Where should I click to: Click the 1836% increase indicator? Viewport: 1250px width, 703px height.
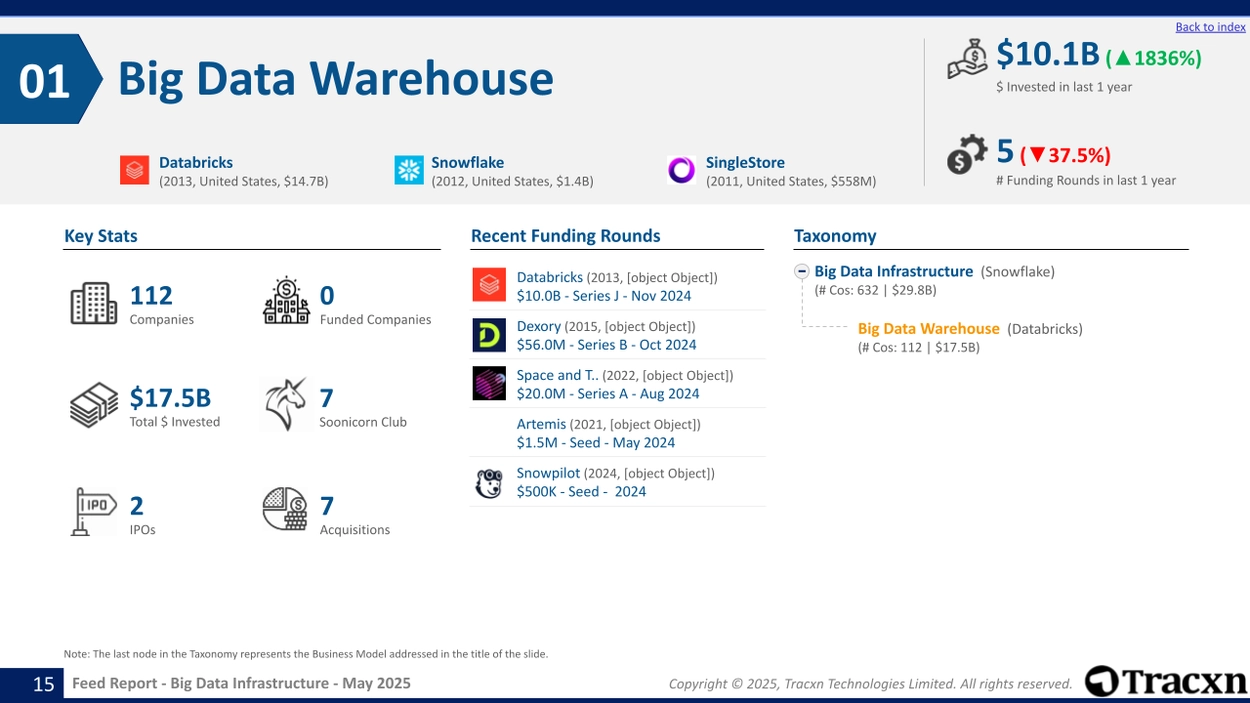1154,58
